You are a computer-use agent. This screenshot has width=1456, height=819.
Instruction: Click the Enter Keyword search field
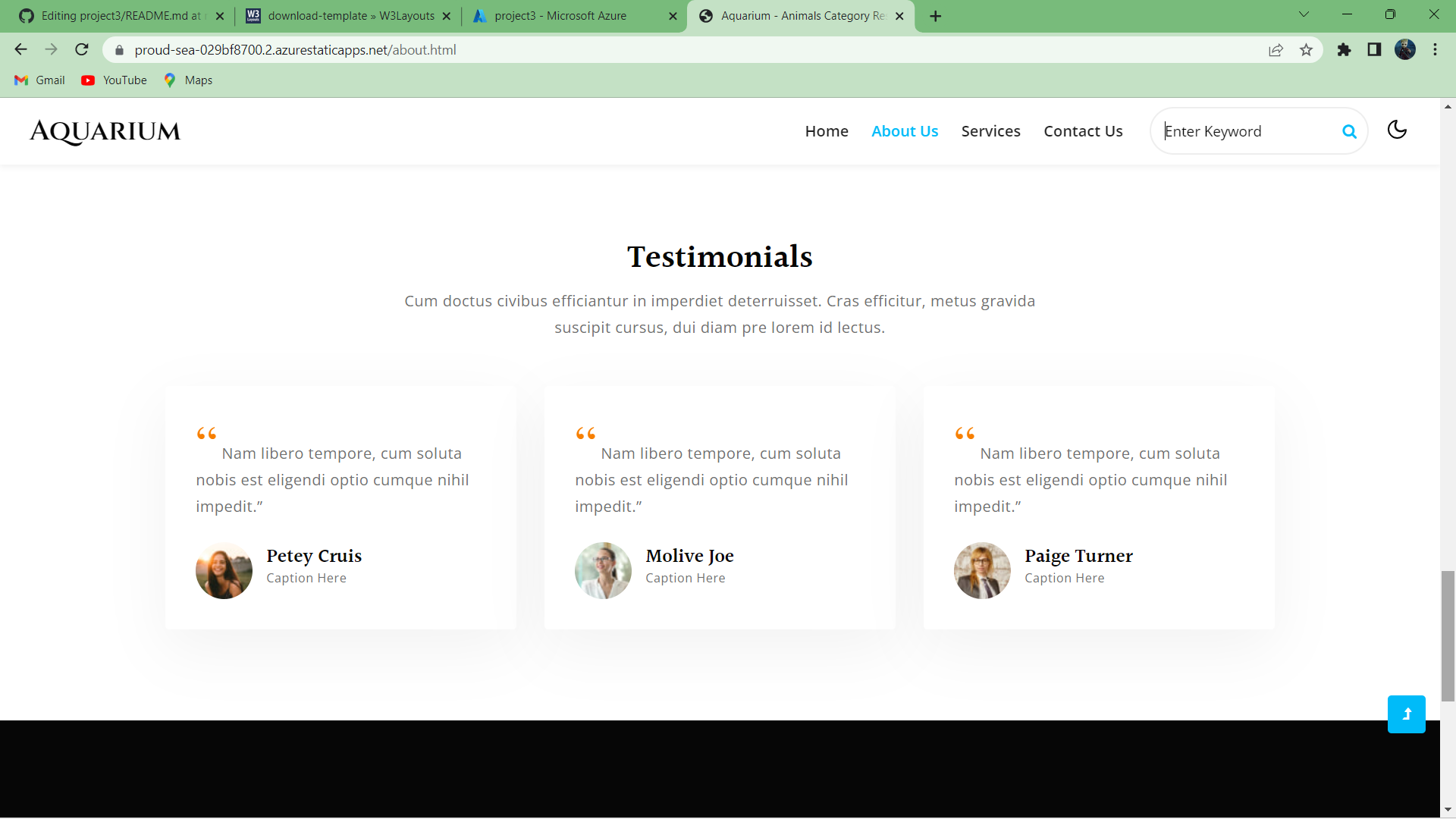tap(1244, 130)
